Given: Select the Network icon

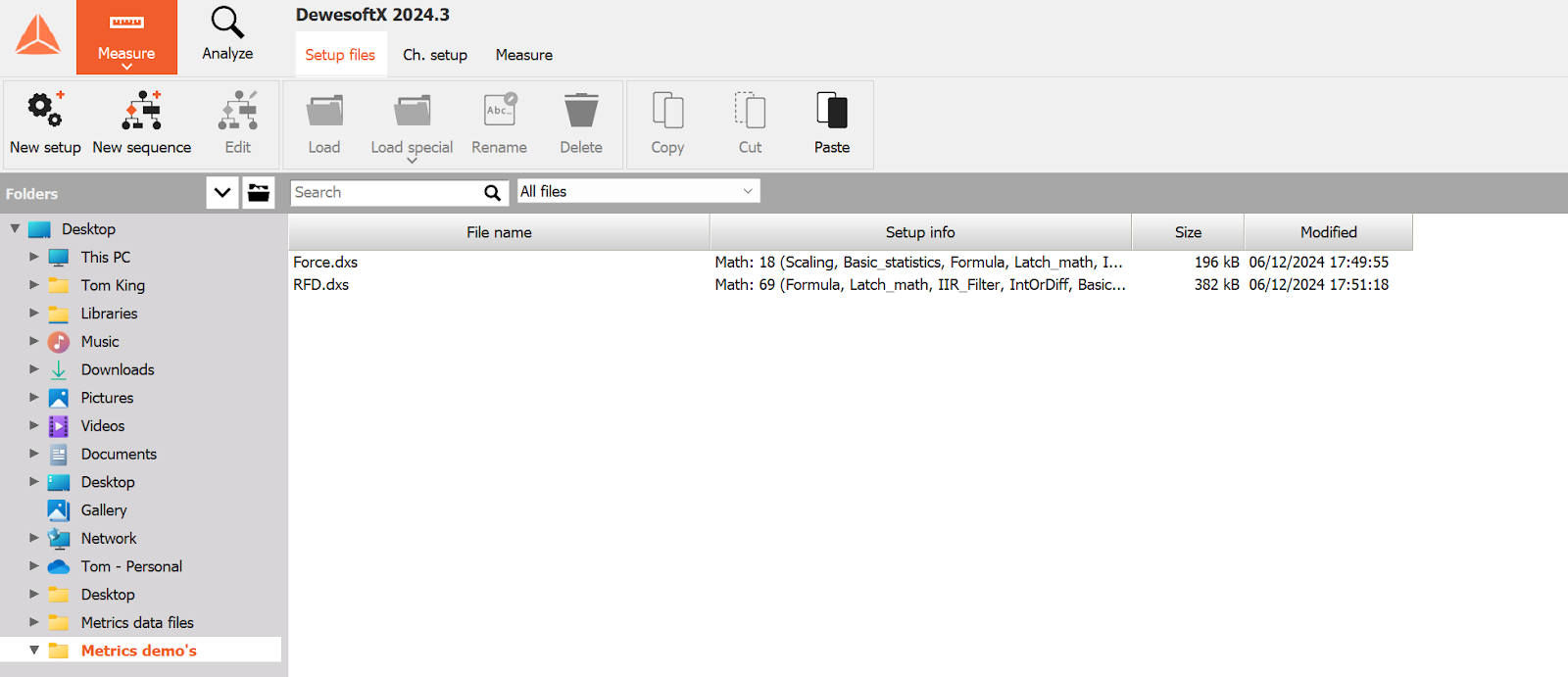Looking at the screenshot, I should click(x=59, y=539).
